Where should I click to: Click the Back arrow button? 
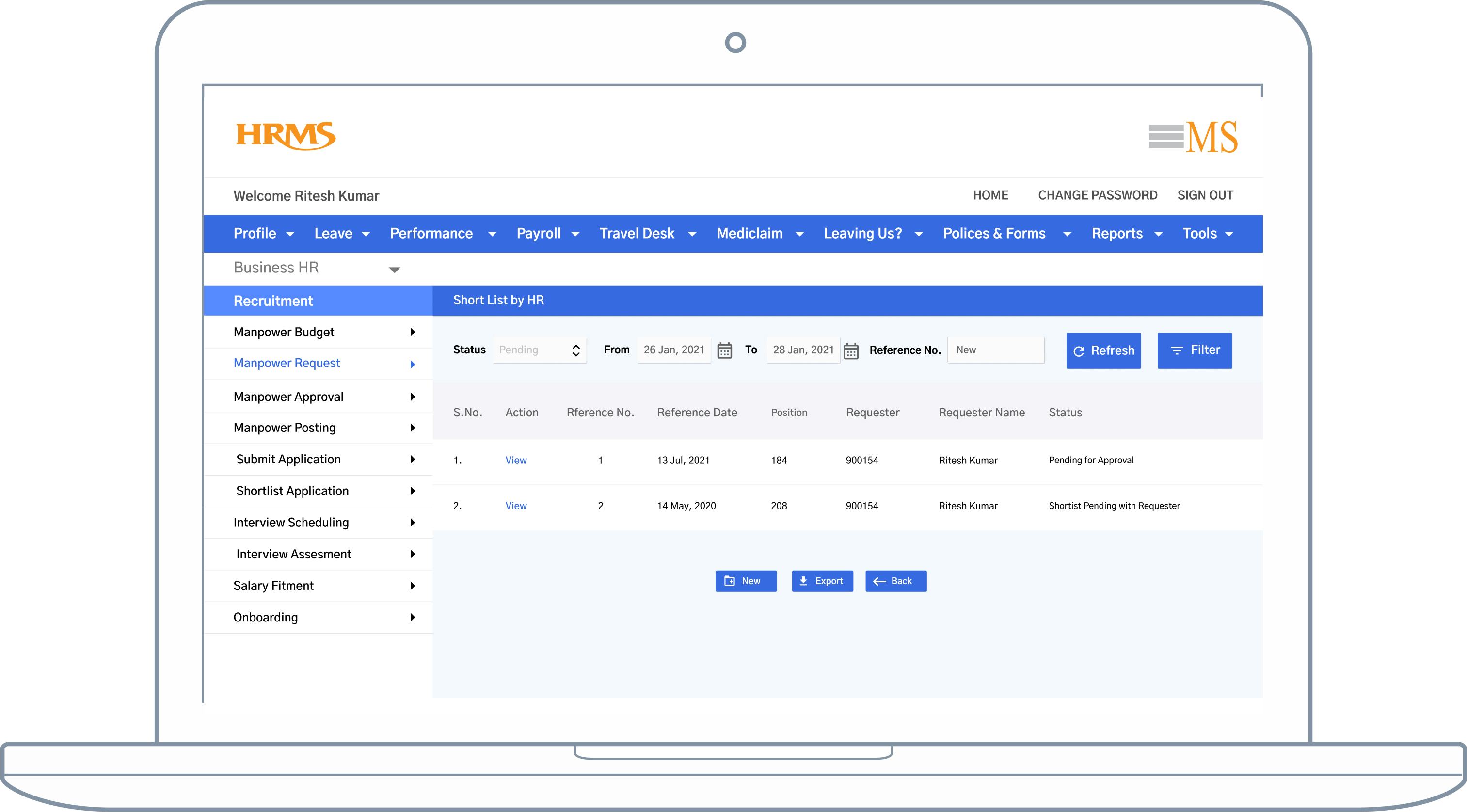pos(879,581)
